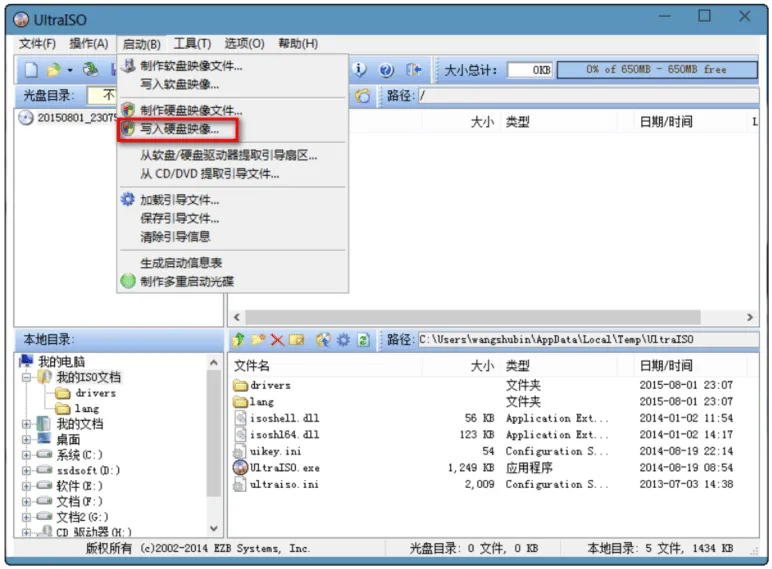Open the 启动(B) menu
772x569 pixels.
coord(141,44)
